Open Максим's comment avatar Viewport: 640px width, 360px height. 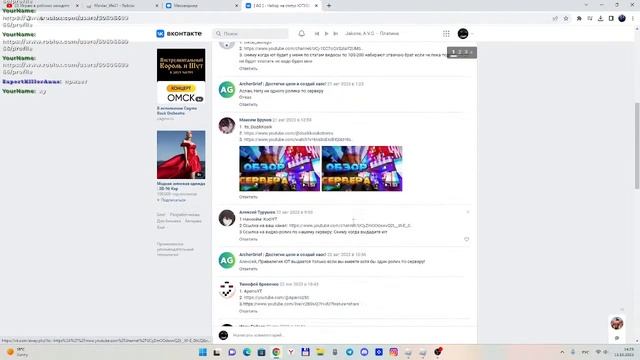[x=227, y=126]
